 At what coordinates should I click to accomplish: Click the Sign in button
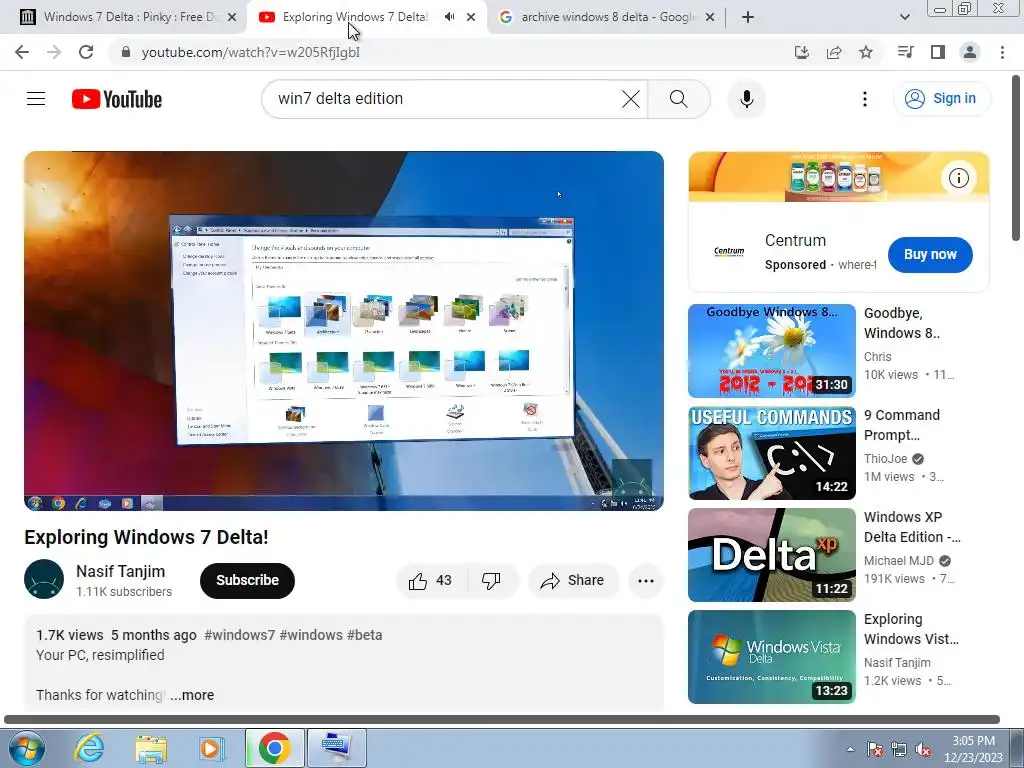coord(942,99)
